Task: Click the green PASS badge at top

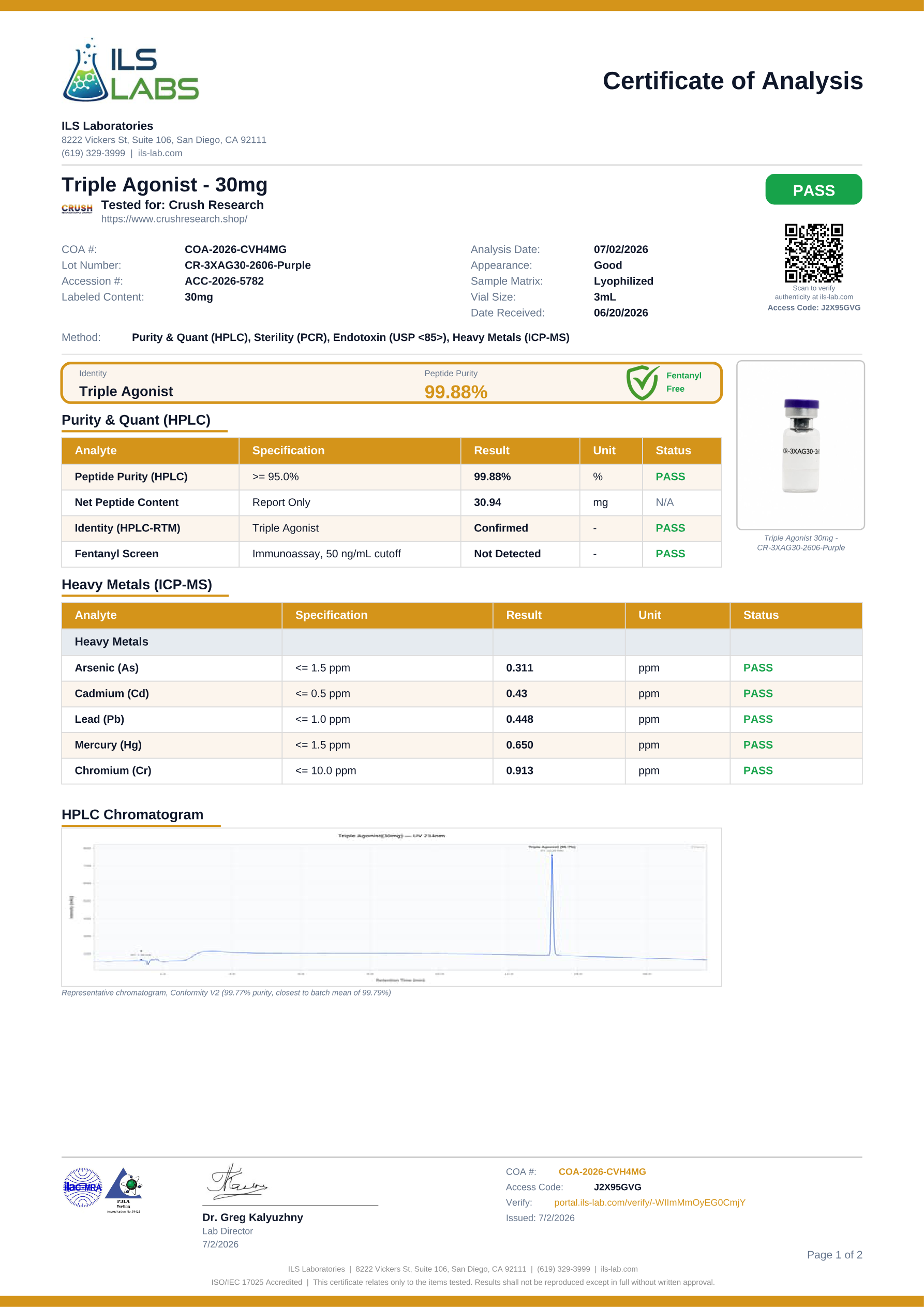Action: point(814,189)
